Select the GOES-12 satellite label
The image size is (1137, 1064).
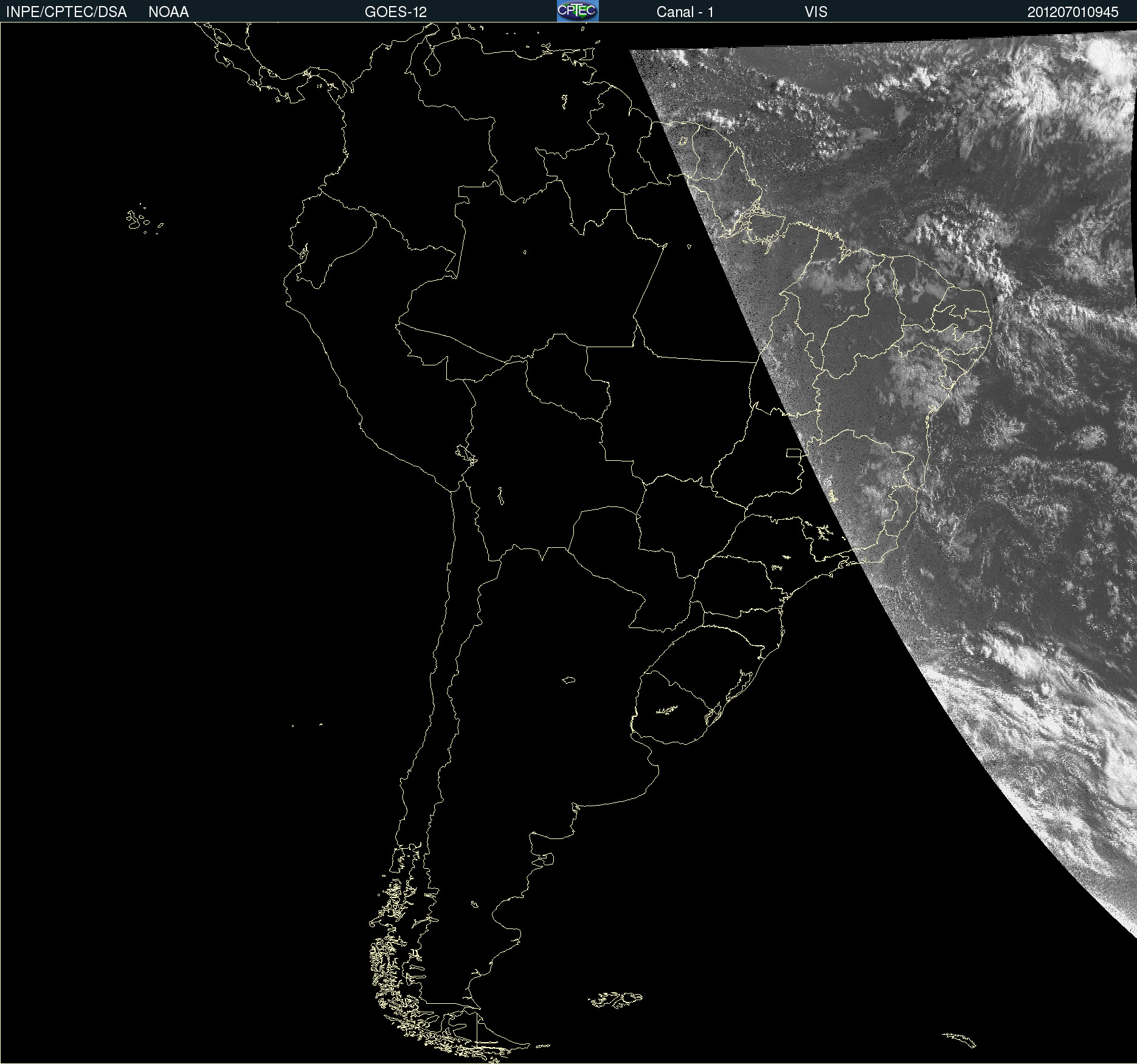click(x=396, y=12)
